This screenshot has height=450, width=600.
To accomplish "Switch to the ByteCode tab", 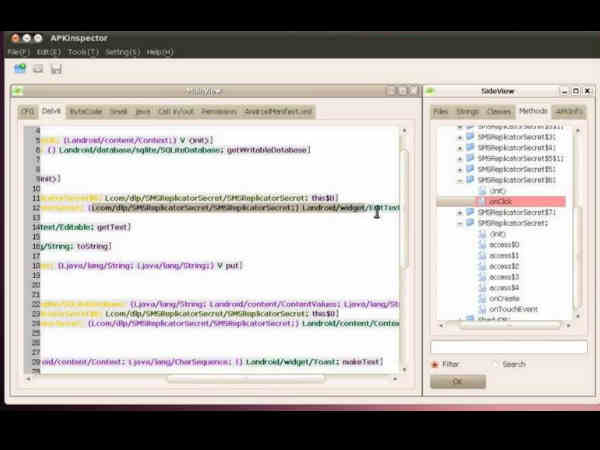I will pos(86,112).
